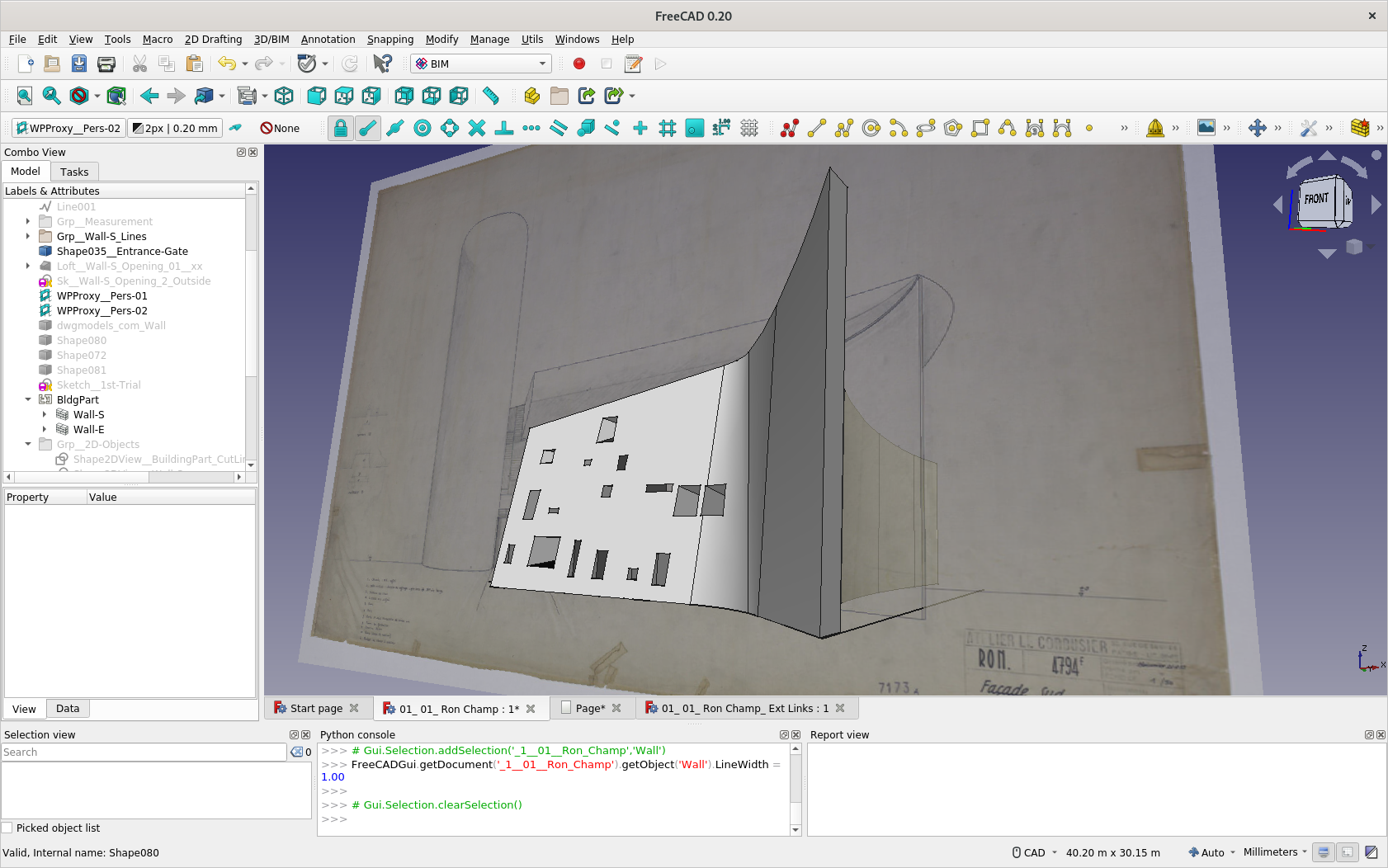
Task: Switch to front view cube icon
Action: point(317,96)
